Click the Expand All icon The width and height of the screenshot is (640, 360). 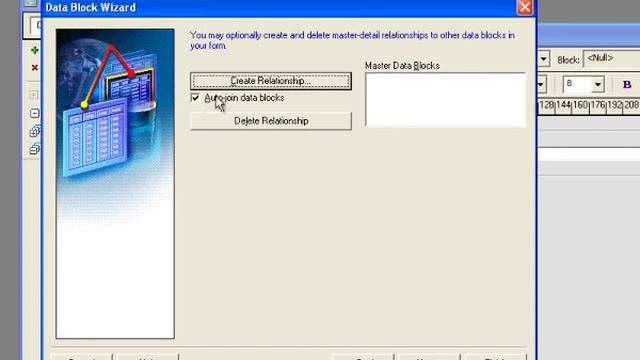35,131
